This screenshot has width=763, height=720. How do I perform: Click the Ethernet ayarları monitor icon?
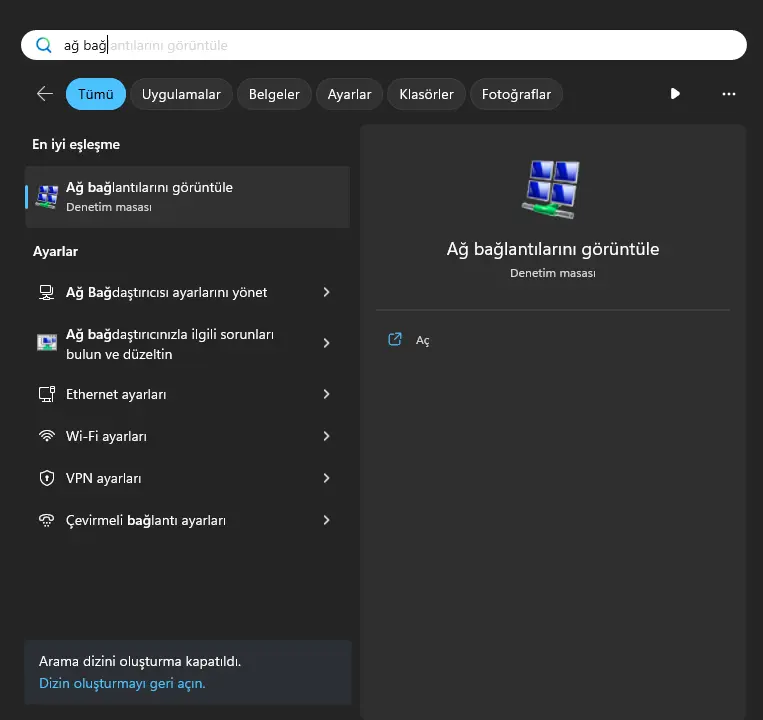pyautogui.click(x=47, y=394)
